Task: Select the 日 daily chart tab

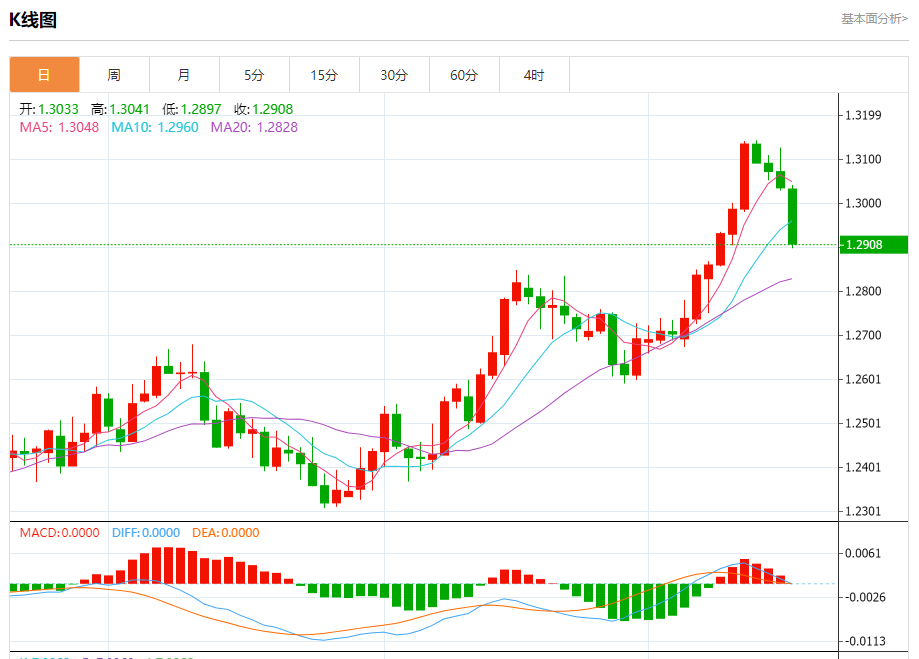Action: click(x=45, y=75)
